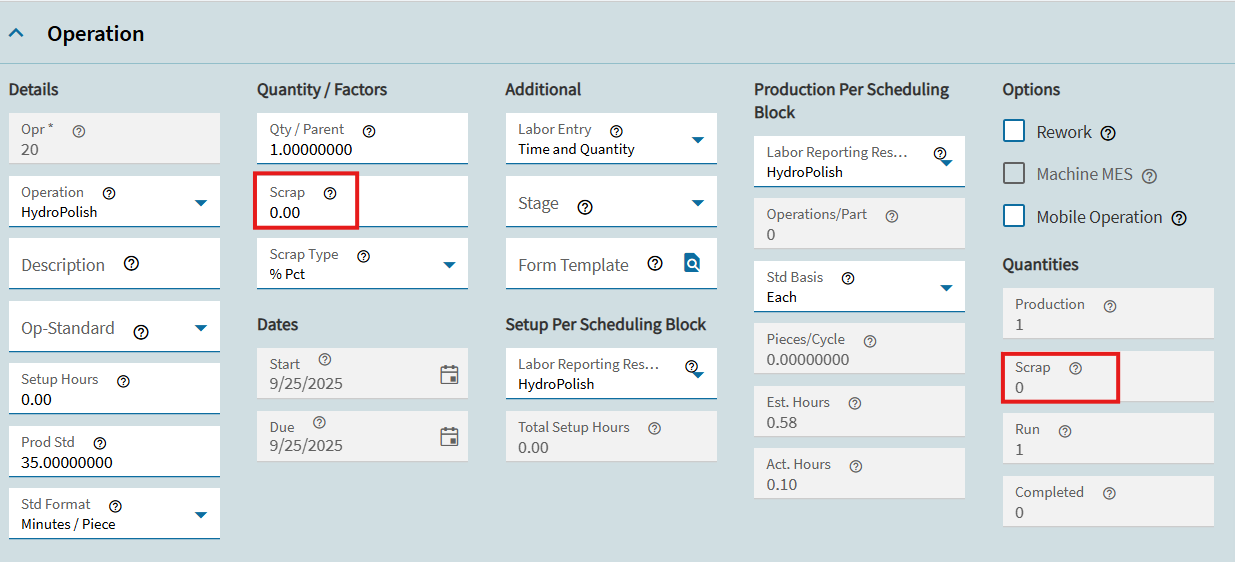Image resolution: width=1235 pixels, height=562 pixels.
Task: Open the Due date calendar picker
Action: (x=449, y=436)
